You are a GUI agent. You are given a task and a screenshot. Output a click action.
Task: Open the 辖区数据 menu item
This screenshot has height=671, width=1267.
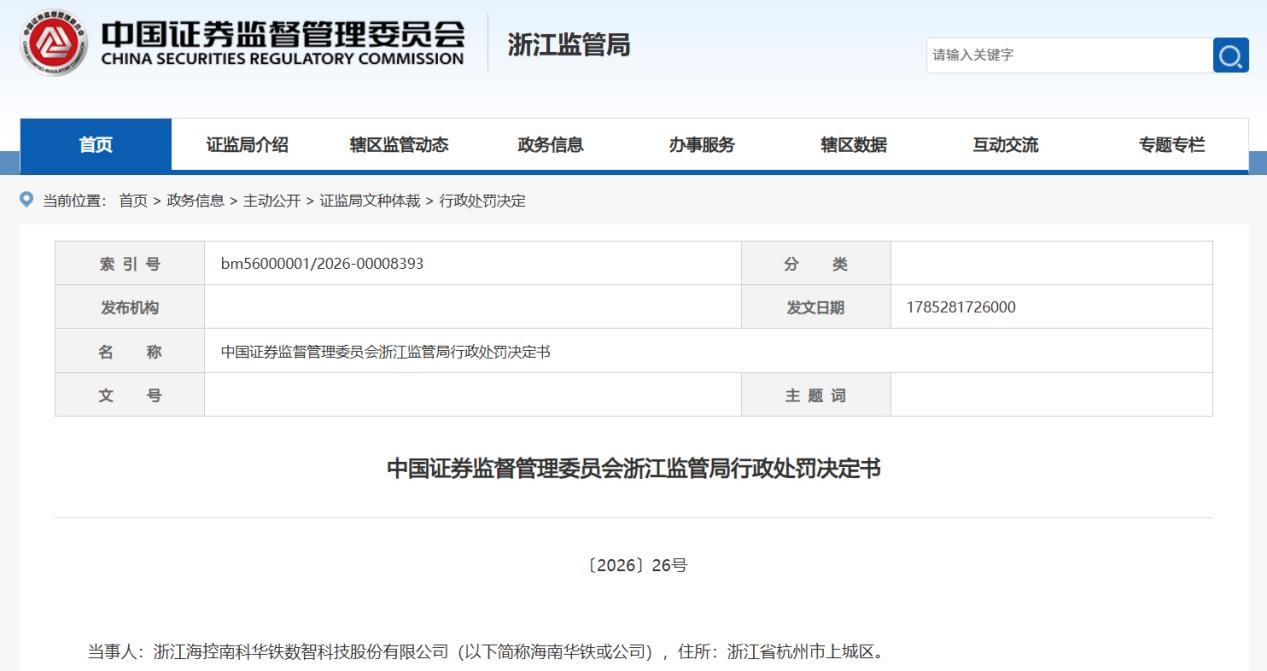click(x=853, y=145)
